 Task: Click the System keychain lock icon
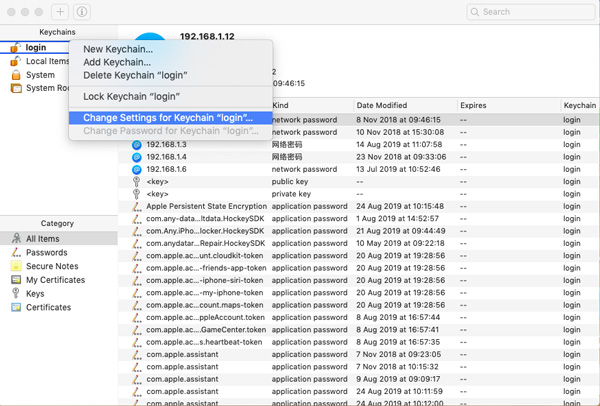[x=16, y=75]
